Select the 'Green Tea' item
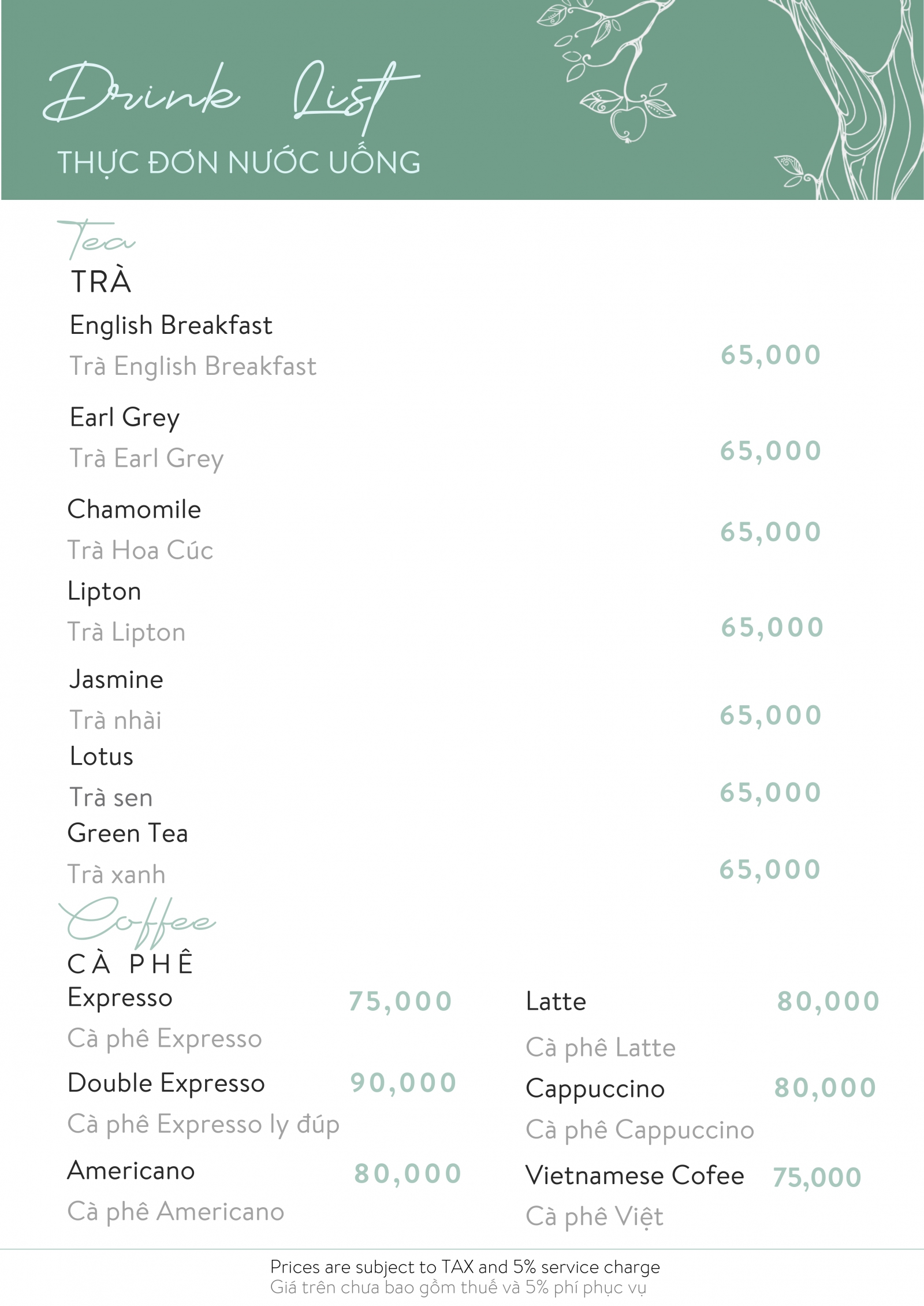This screenshot has width=924, height=1306. pyautogui.click(x=128, y=834)
